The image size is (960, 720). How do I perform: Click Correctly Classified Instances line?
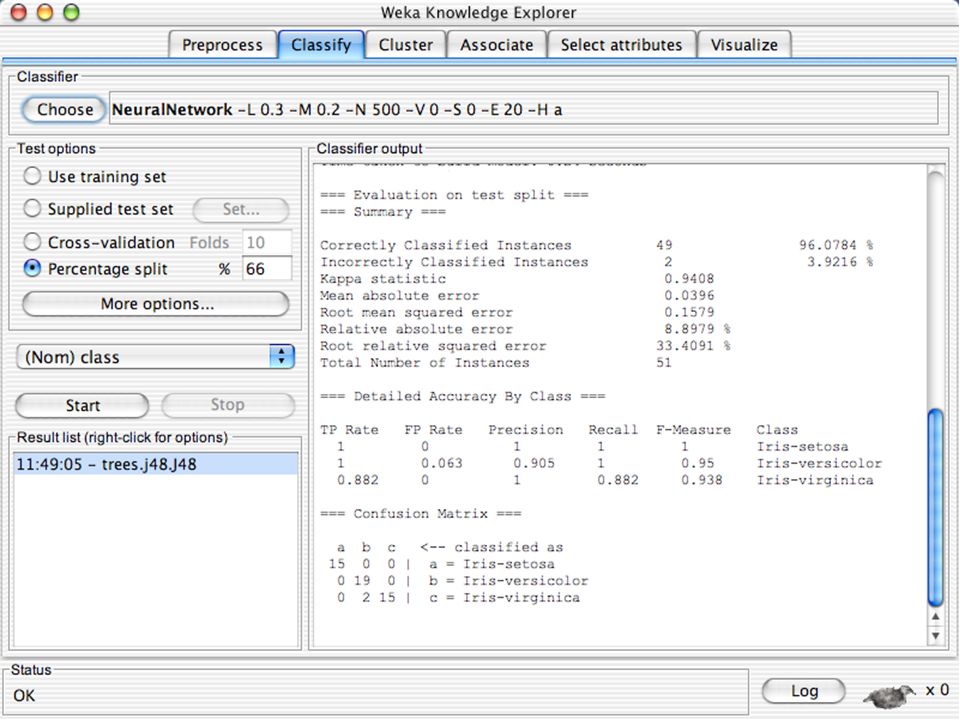pos(596,245)
